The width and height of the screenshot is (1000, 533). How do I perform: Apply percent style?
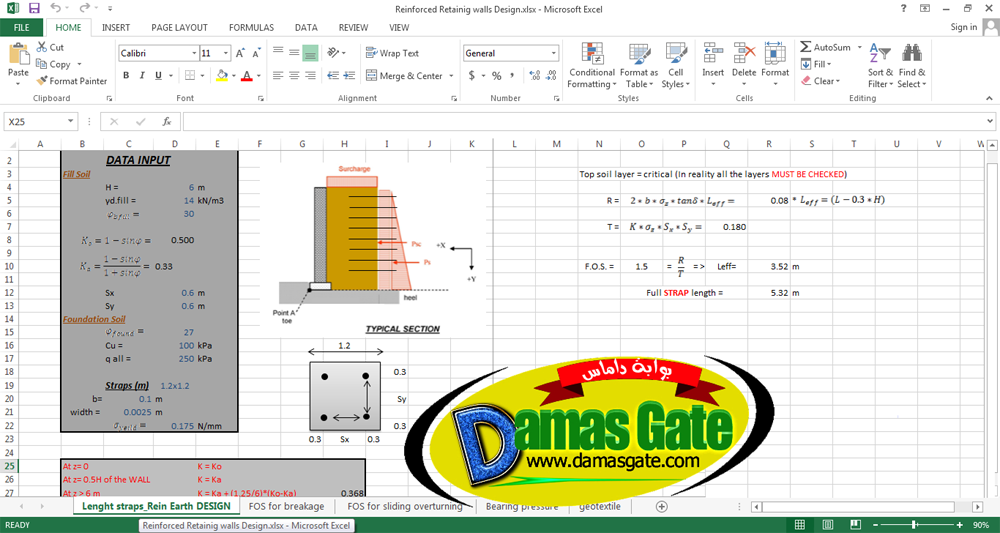point(496,75)
